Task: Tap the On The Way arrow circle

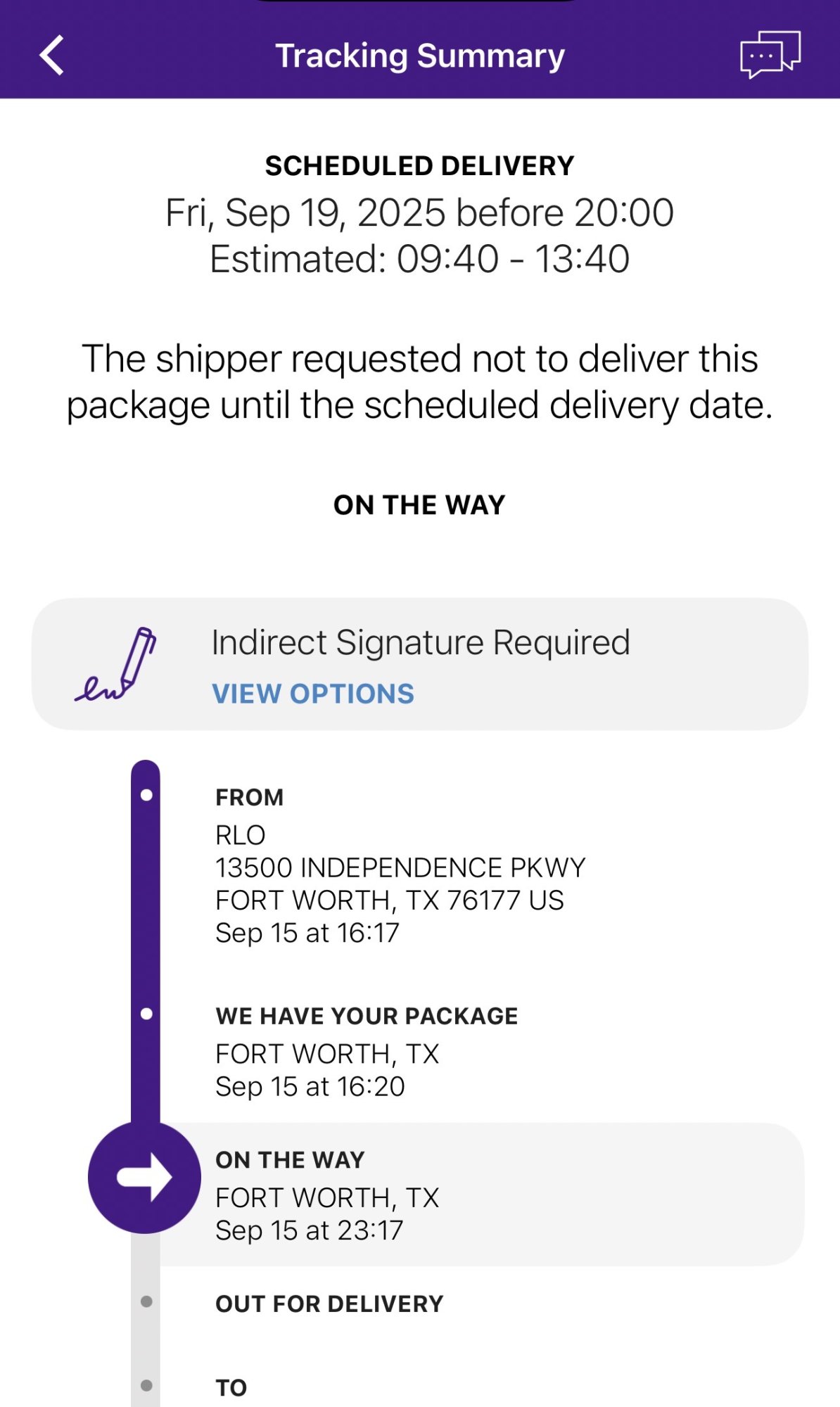Action: [x=144, y=1177]
